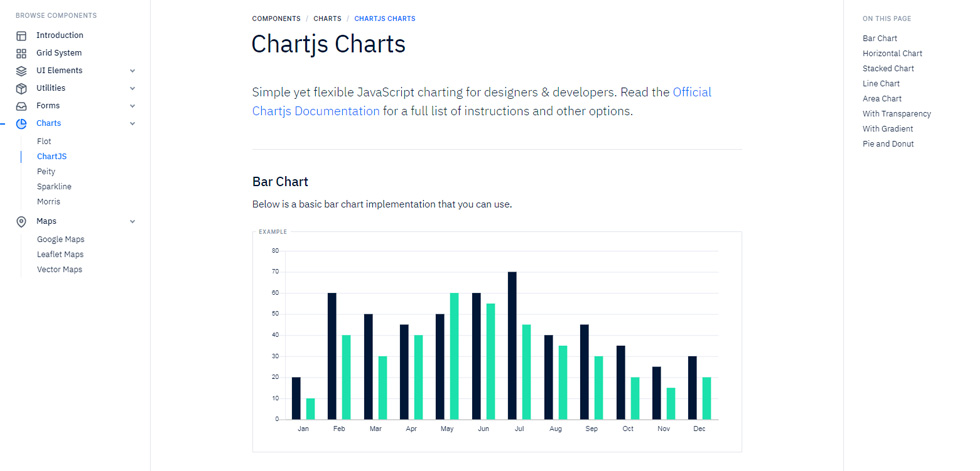980x471 pixels.
Task: Click the Chartjs Charts page title
Action: tap(328, 44)
